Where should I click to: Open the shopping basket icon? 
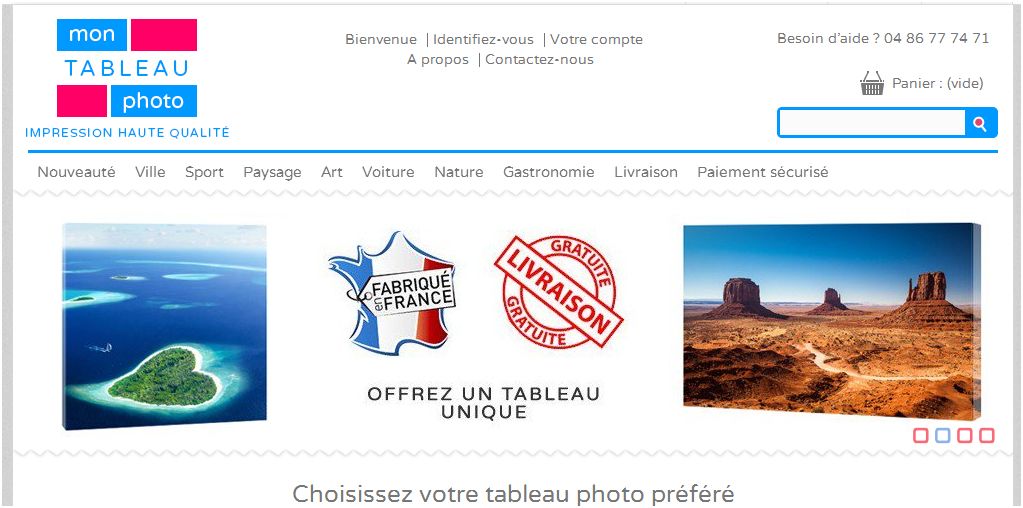(872, 83)
